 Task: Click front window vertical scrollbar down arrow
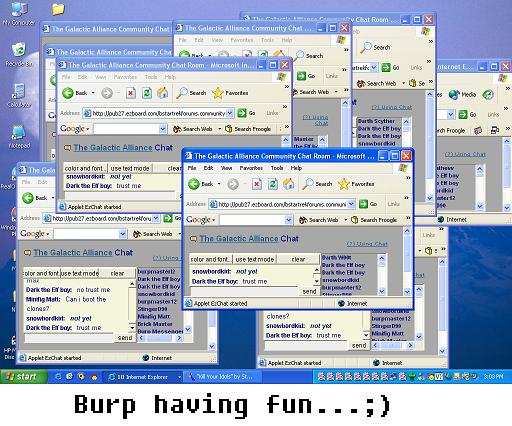tap(407, 292)
